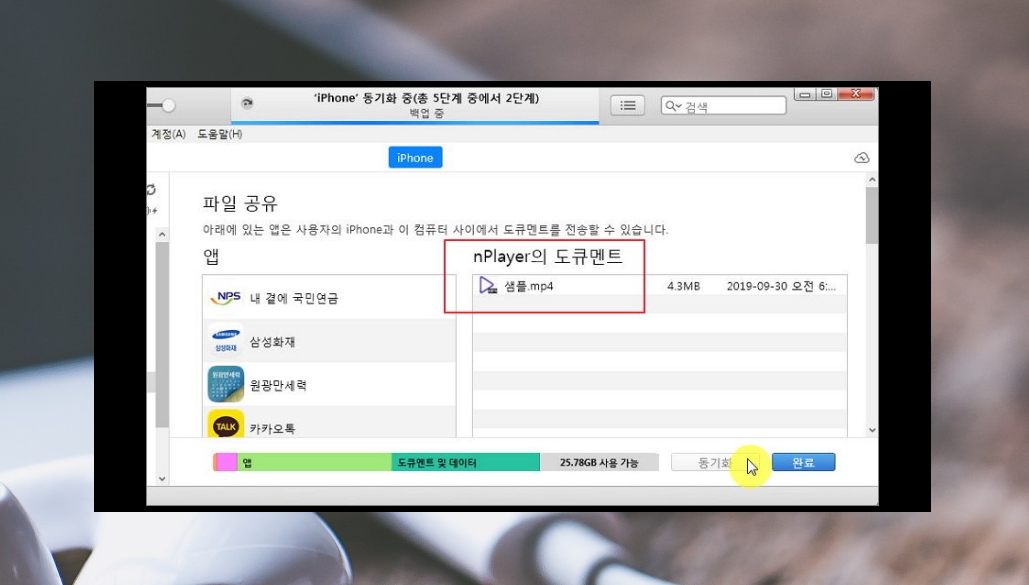Maximize the iTunes window
The height and width of the screenshot is (585, 1029).
[826, 94]
